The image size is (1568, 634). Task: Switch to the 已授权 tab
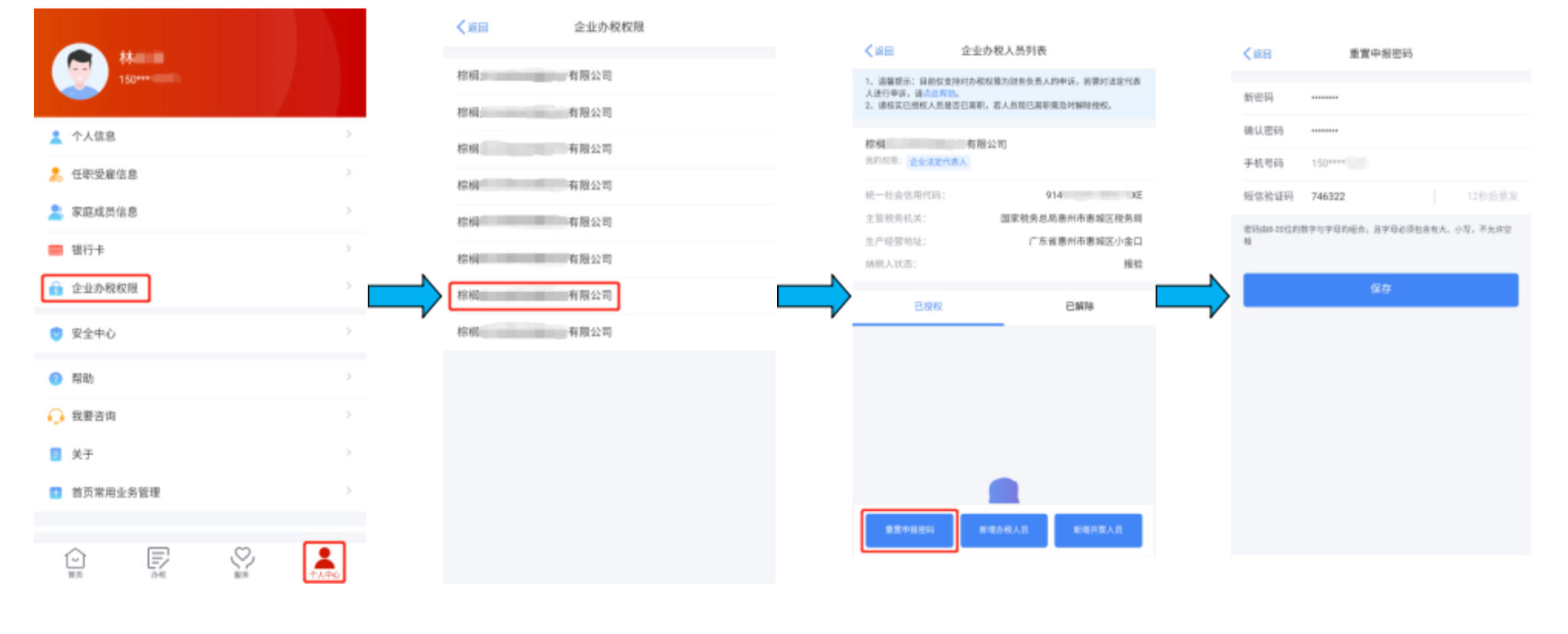(928, 306)
